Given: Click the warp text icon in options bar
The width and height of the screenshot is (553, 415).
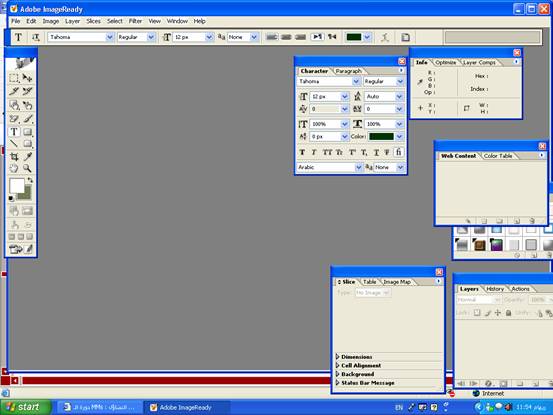Looking at the screenshot, I should [385, 37].
